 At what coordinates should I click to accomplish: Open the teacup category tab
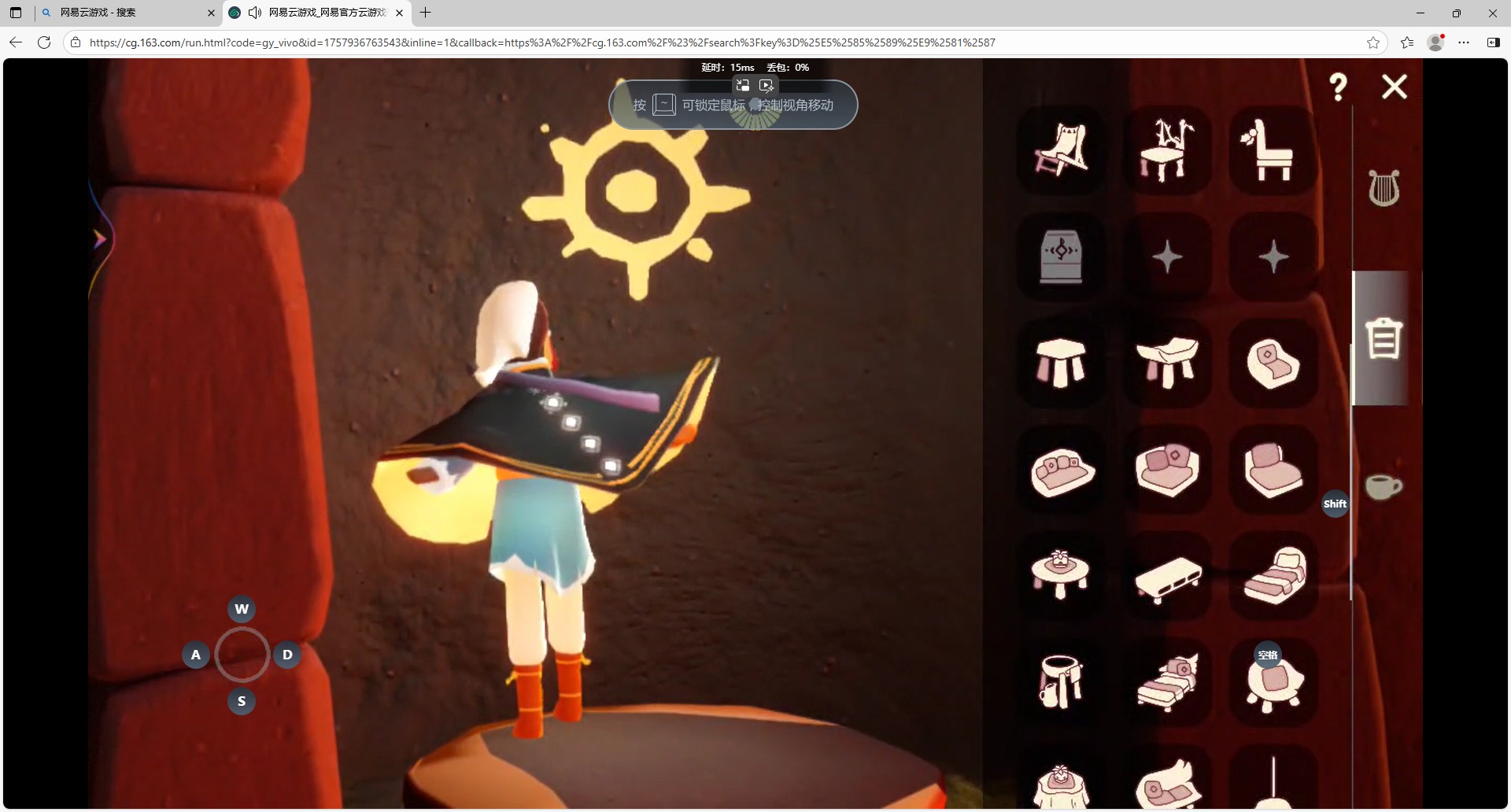(x=1384, y=486)
